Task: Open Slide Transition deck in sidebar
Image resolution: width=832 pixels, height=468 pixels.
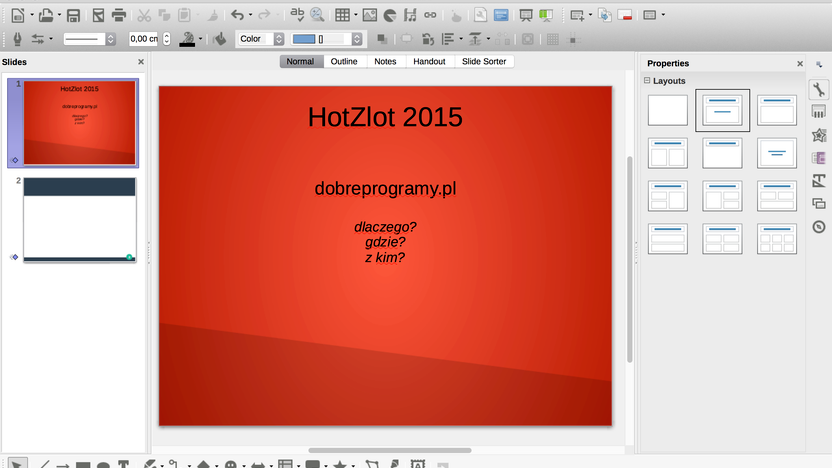Action: click(819, 112)
